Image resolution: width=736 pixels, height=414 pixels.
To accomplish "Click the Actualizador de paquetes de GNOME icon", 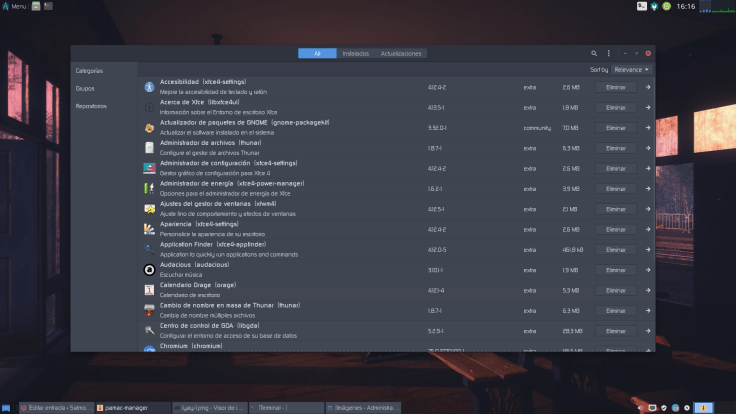I will (x=149, y=128).
